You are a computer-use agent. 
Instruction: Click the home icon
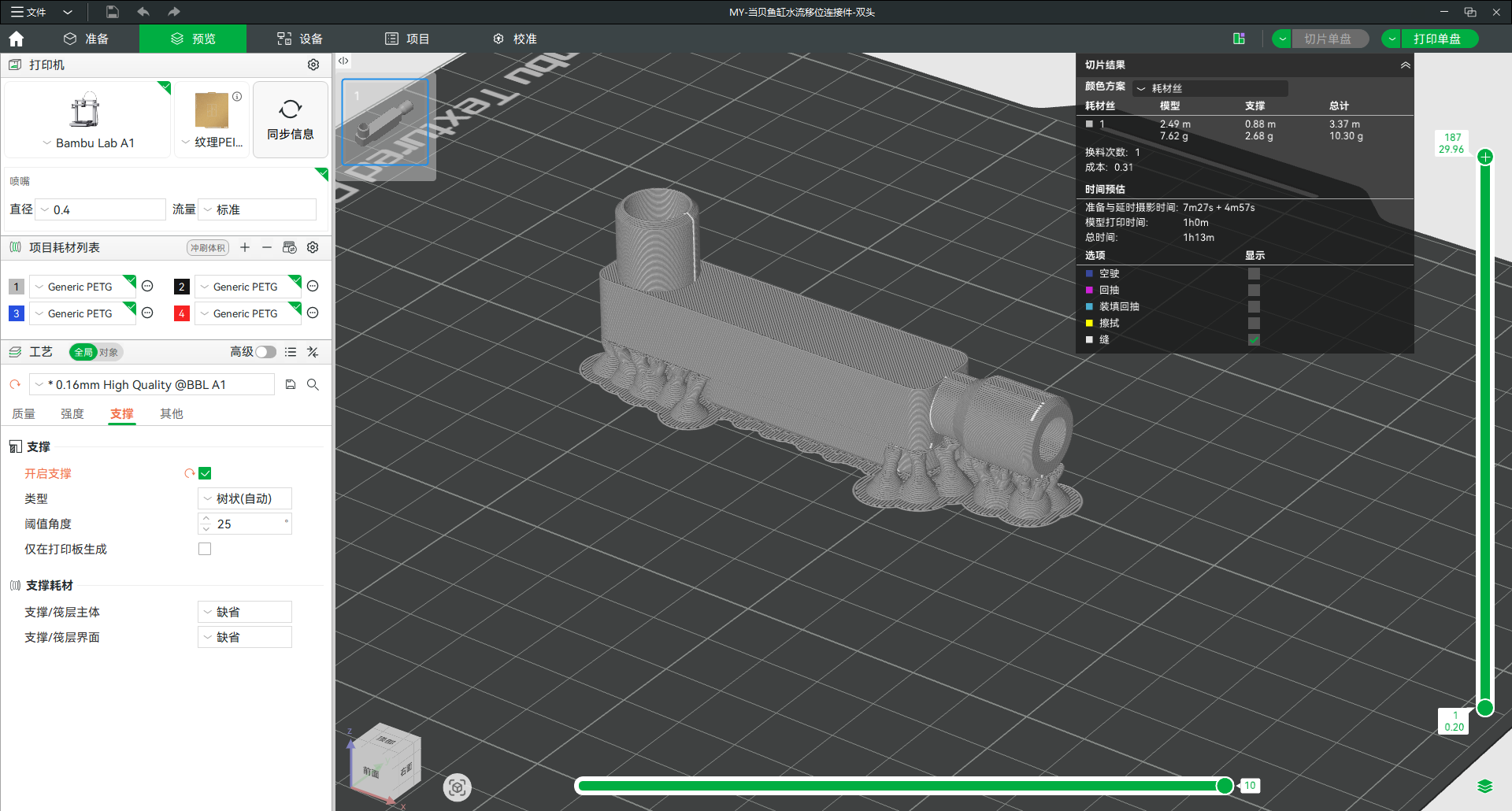coord(17,39)
